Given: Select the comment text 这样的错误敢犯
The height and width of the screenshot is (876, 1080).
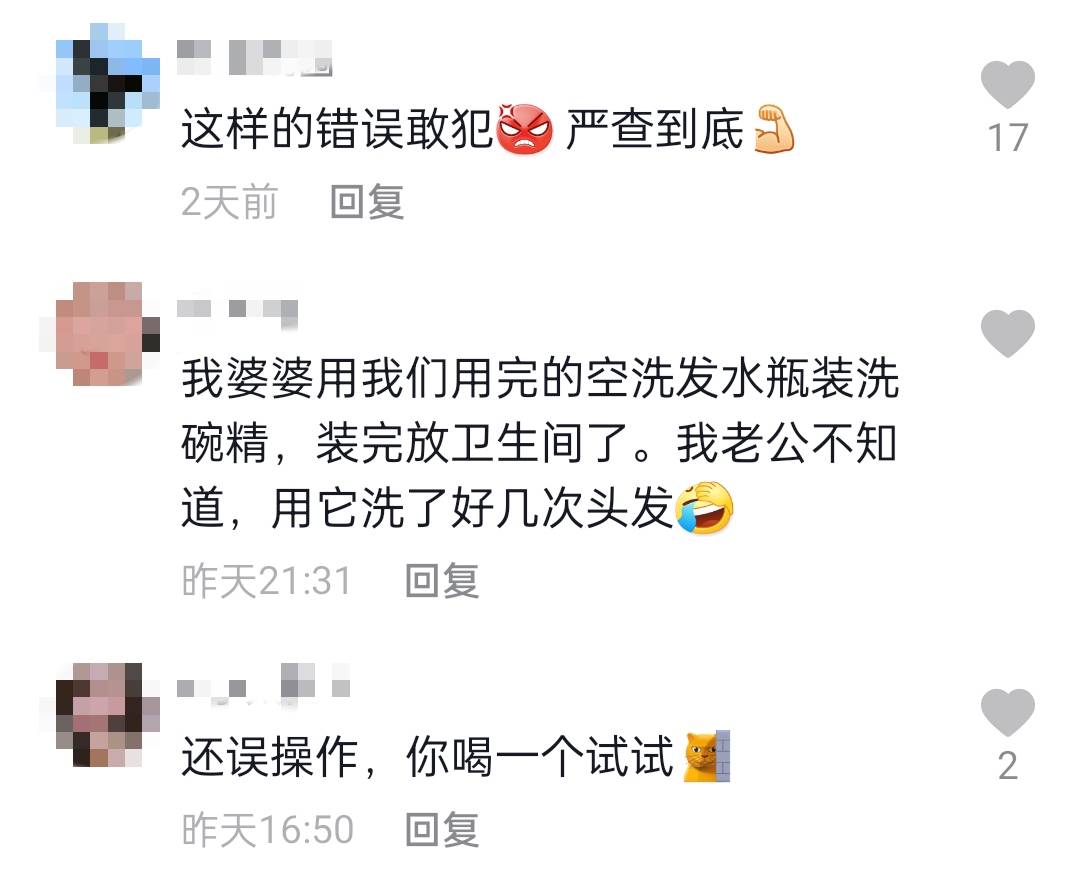Looking at the screenshot, I should tap(338, 129).
